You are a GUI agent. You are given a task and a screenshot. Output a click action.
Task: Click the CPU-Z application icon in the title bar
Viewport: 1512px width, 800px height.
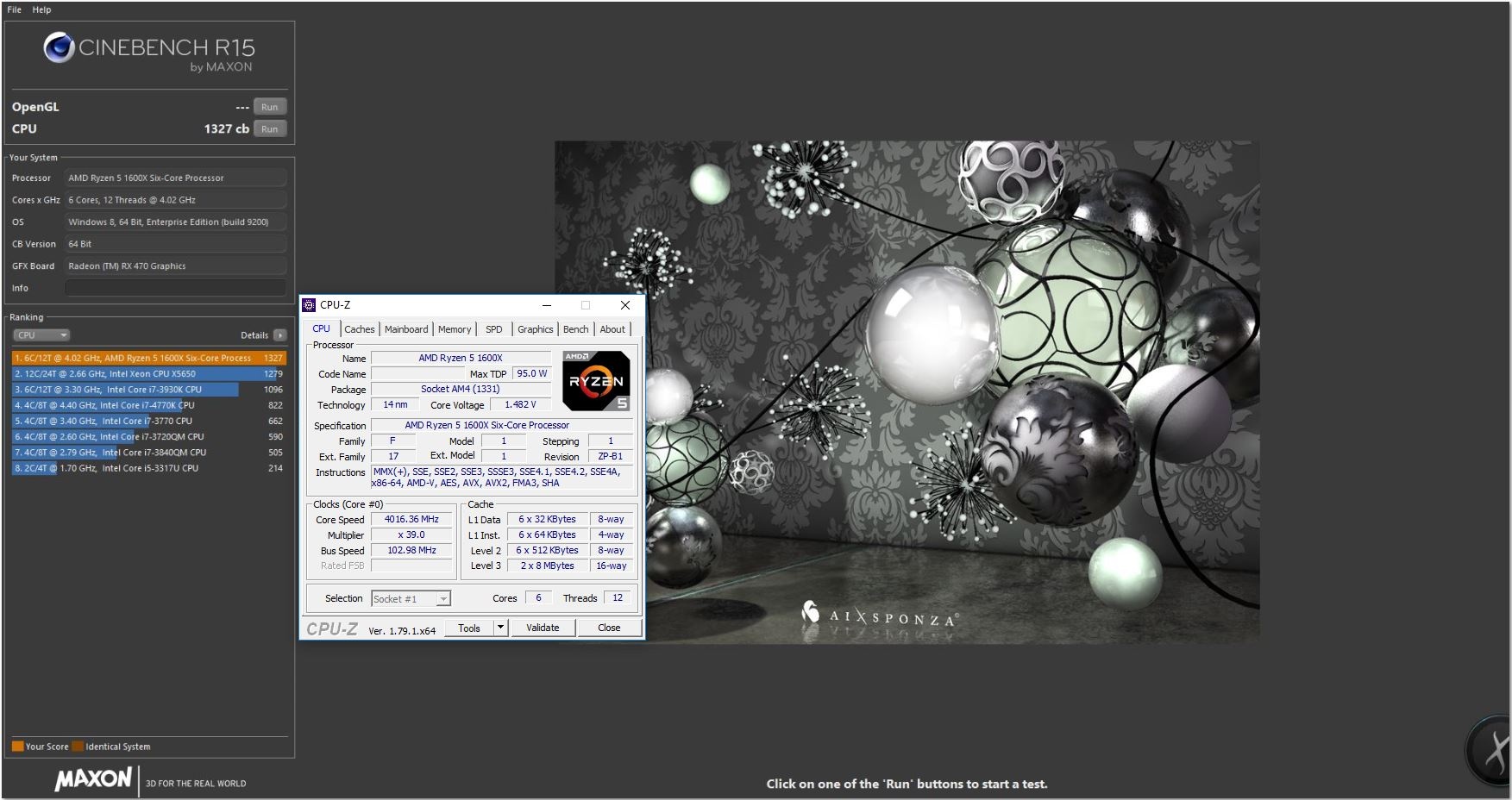click(x=311, y=305)
